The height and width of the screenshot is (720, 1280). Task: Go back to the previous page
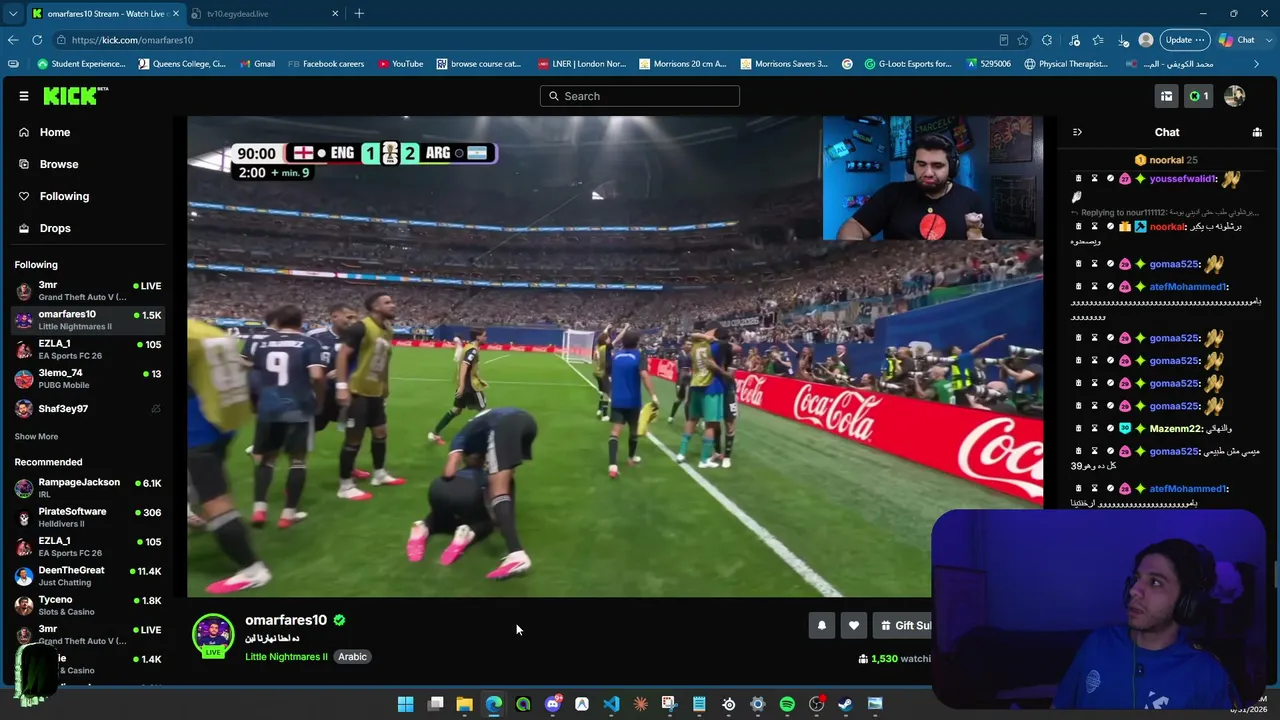[13, 40]
